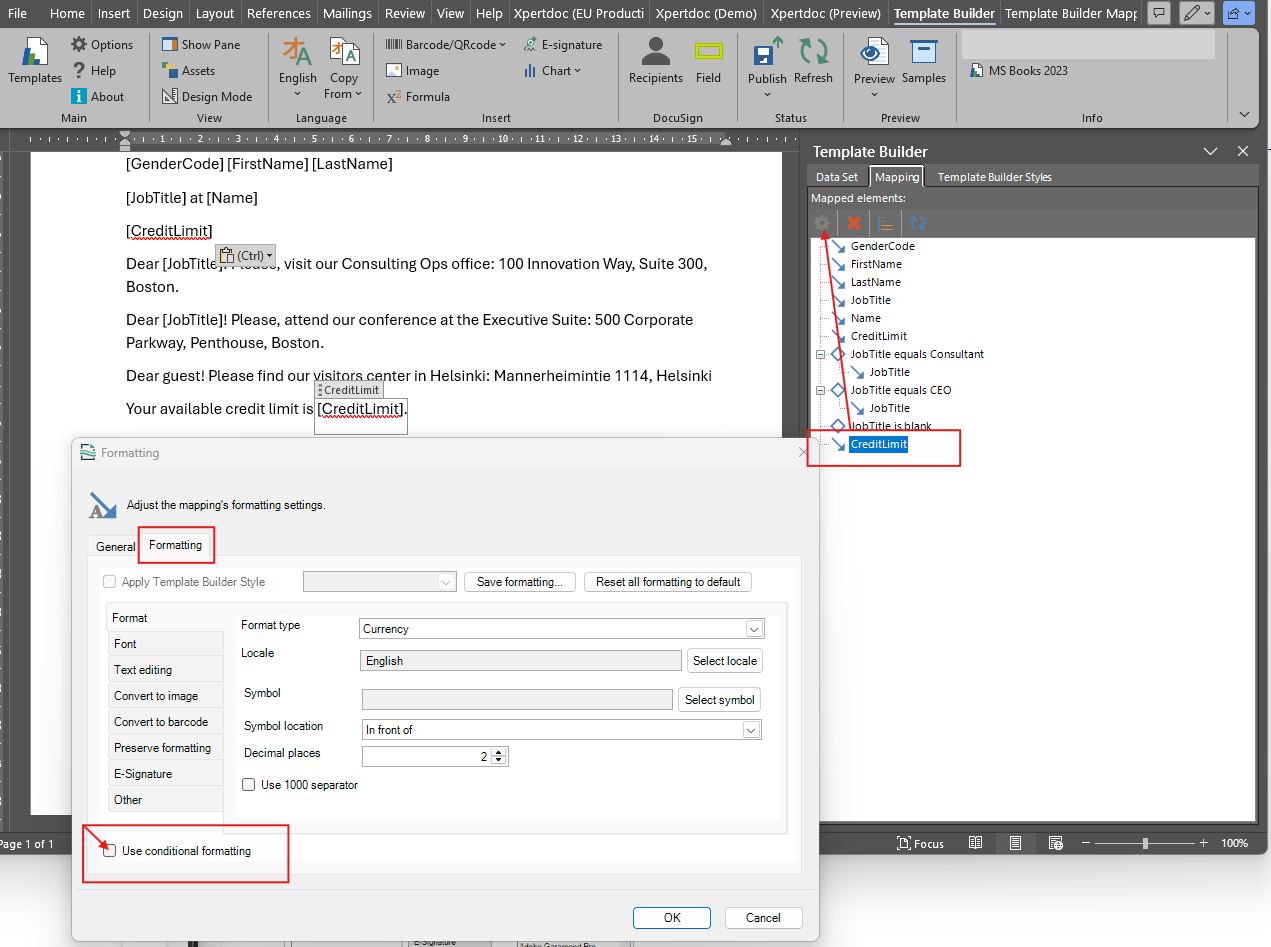Open Assets in the View group
The height and width of the screenshot is (947, 1271).
[x=188, y=71]
